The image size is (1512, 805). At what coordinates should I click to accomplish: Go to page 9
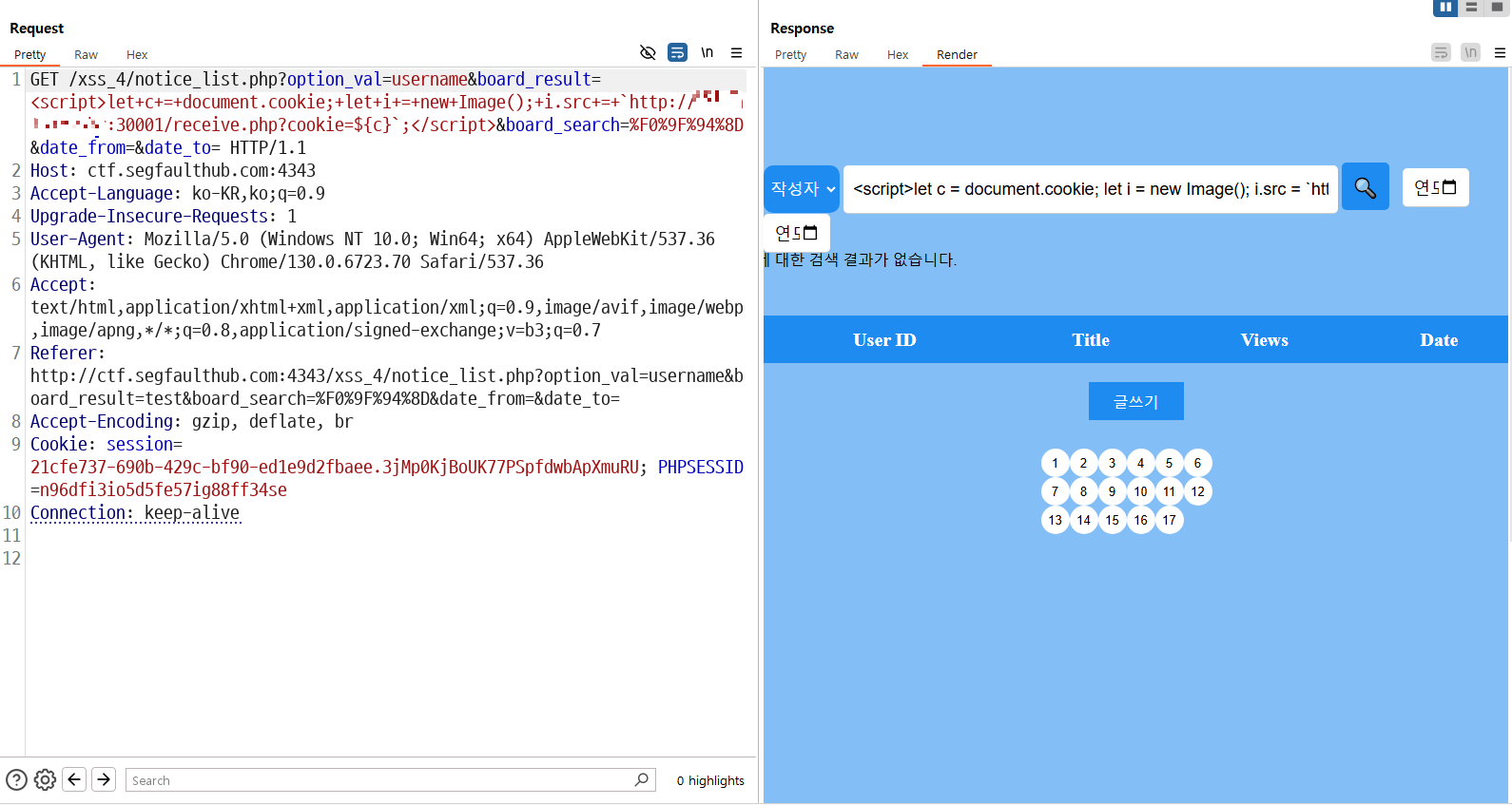tap(1113, 491)
